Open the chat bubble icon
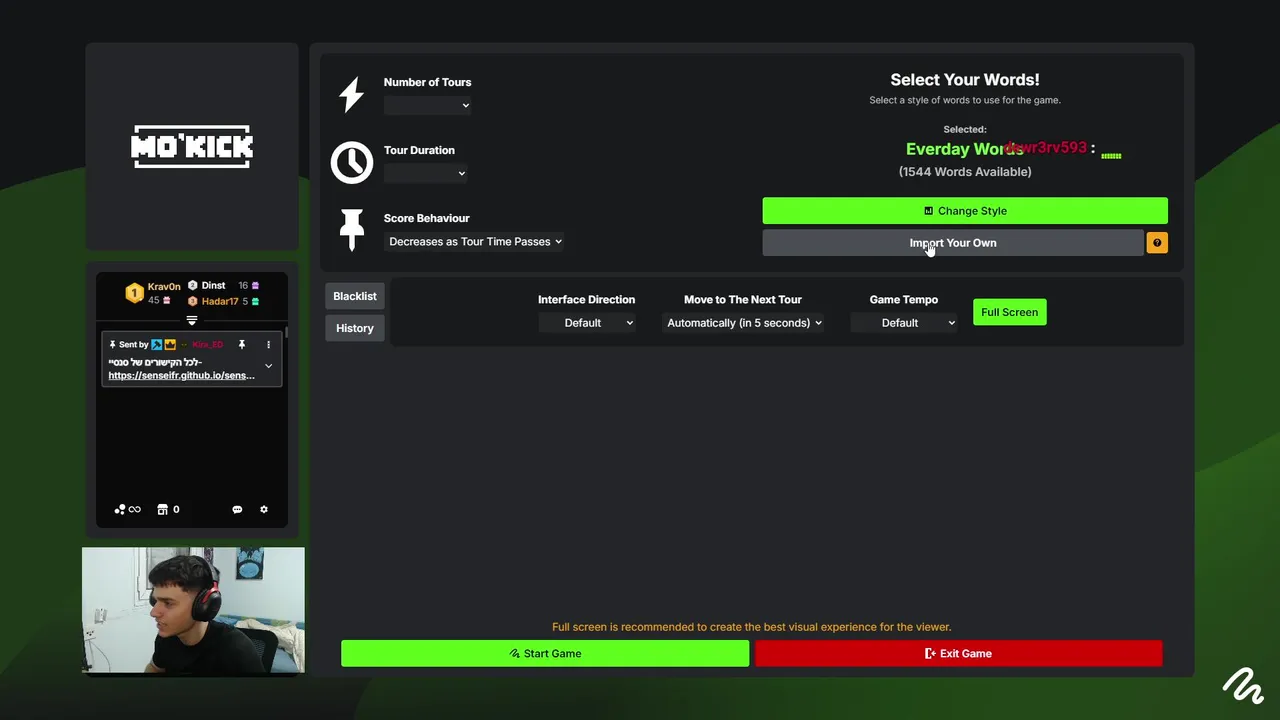 click(237, 510)
